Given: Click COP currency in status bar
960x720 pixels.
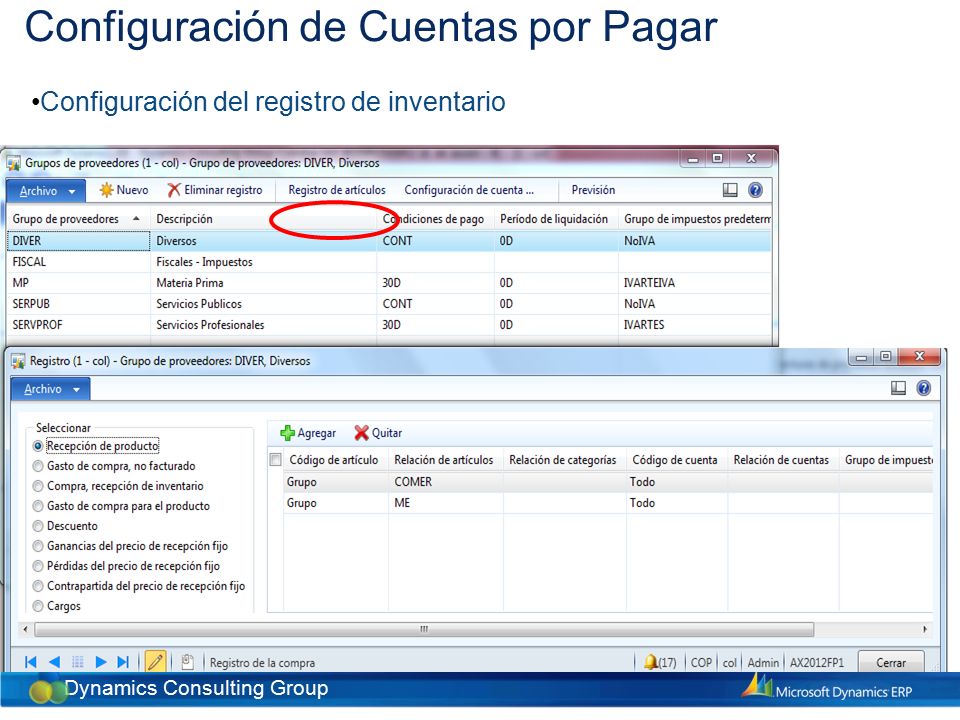Looking at the screenshot, I should tap(701, 662).
